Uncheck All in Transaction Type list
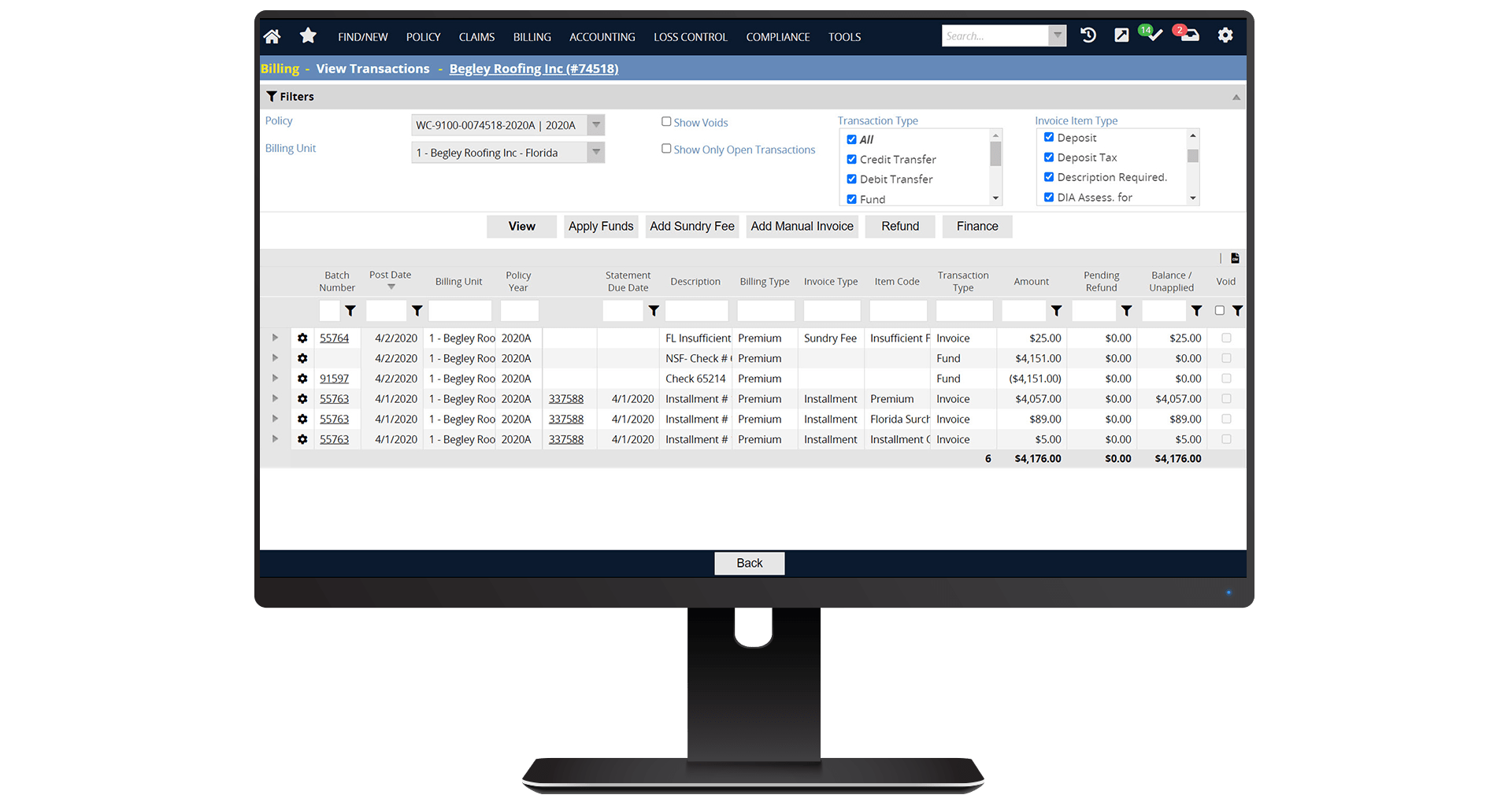The image size is (1512, 806). [851, 139]
